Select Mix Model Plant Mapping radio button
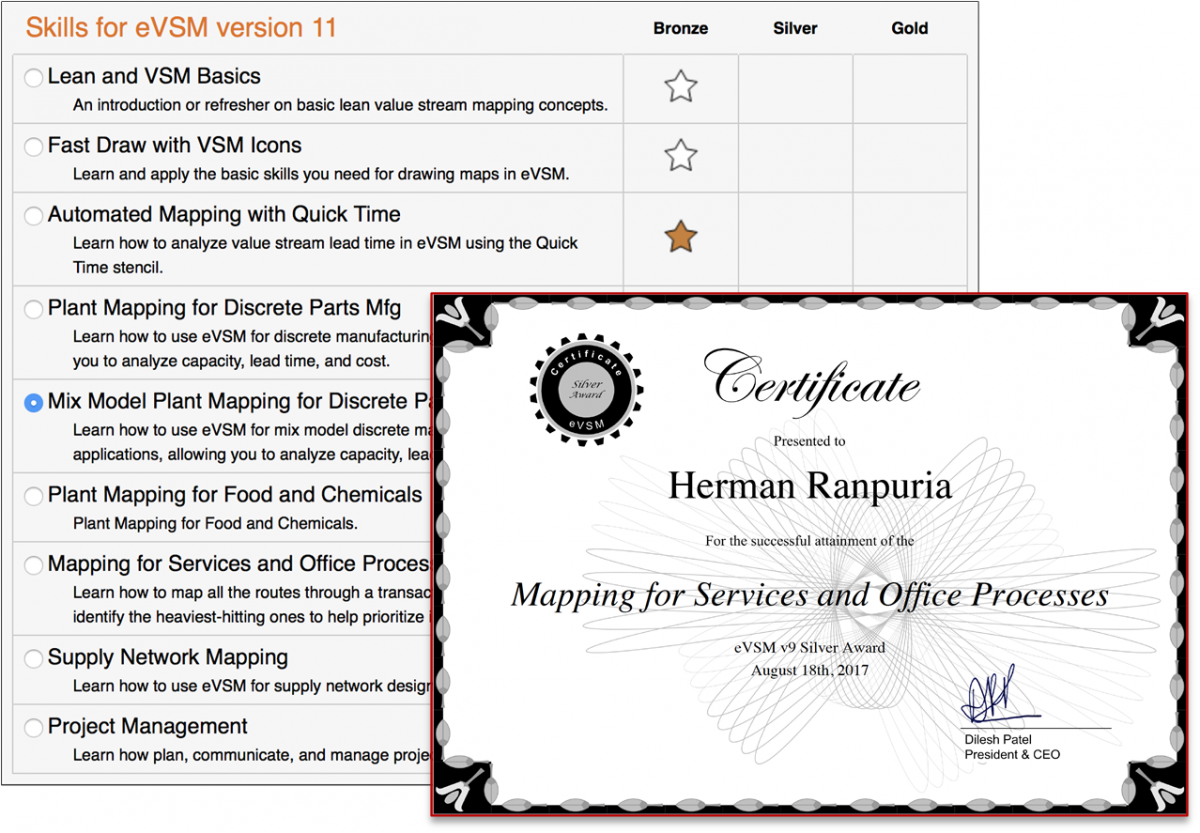1200x833 pixels. click(x=34, y=402)
